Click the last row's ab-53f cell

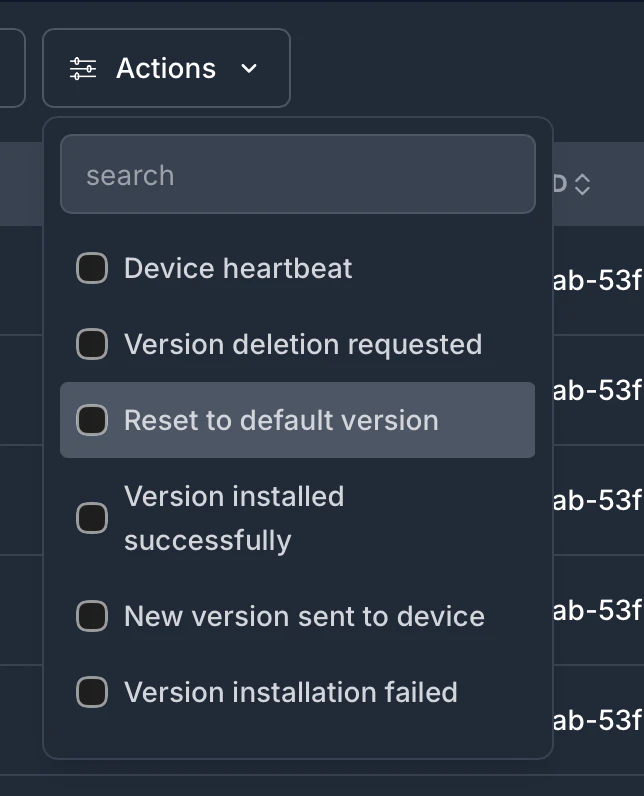[598, 720]
